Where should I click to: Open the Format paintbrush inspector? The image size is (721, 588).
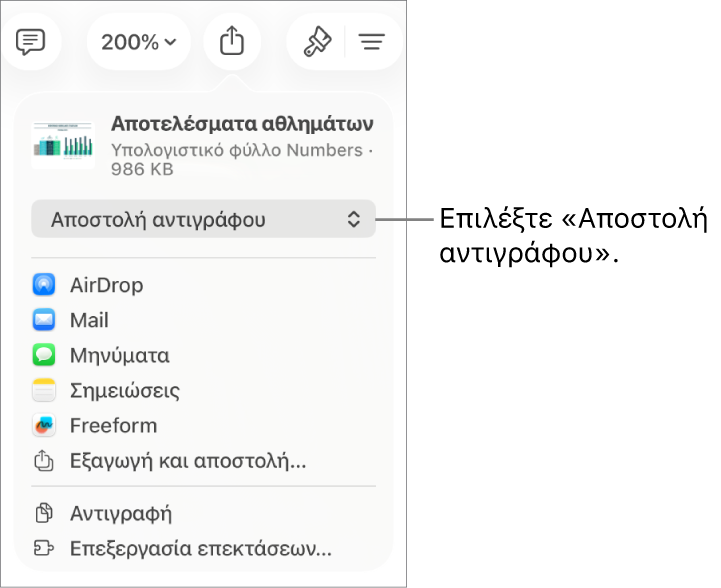coord(317,42)
